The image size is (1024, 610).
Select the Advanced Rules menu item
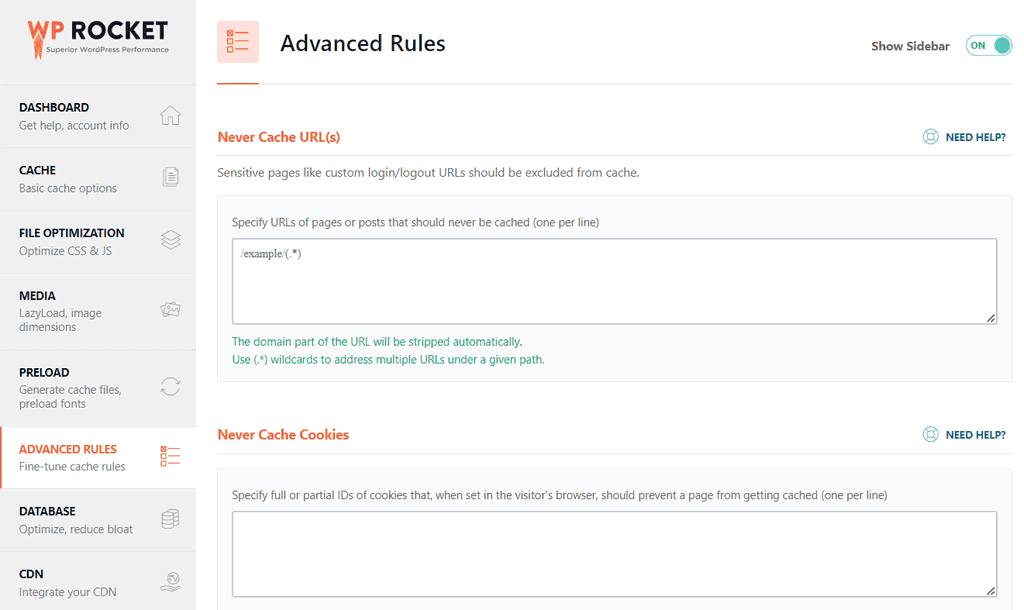(x=98, y=458)
